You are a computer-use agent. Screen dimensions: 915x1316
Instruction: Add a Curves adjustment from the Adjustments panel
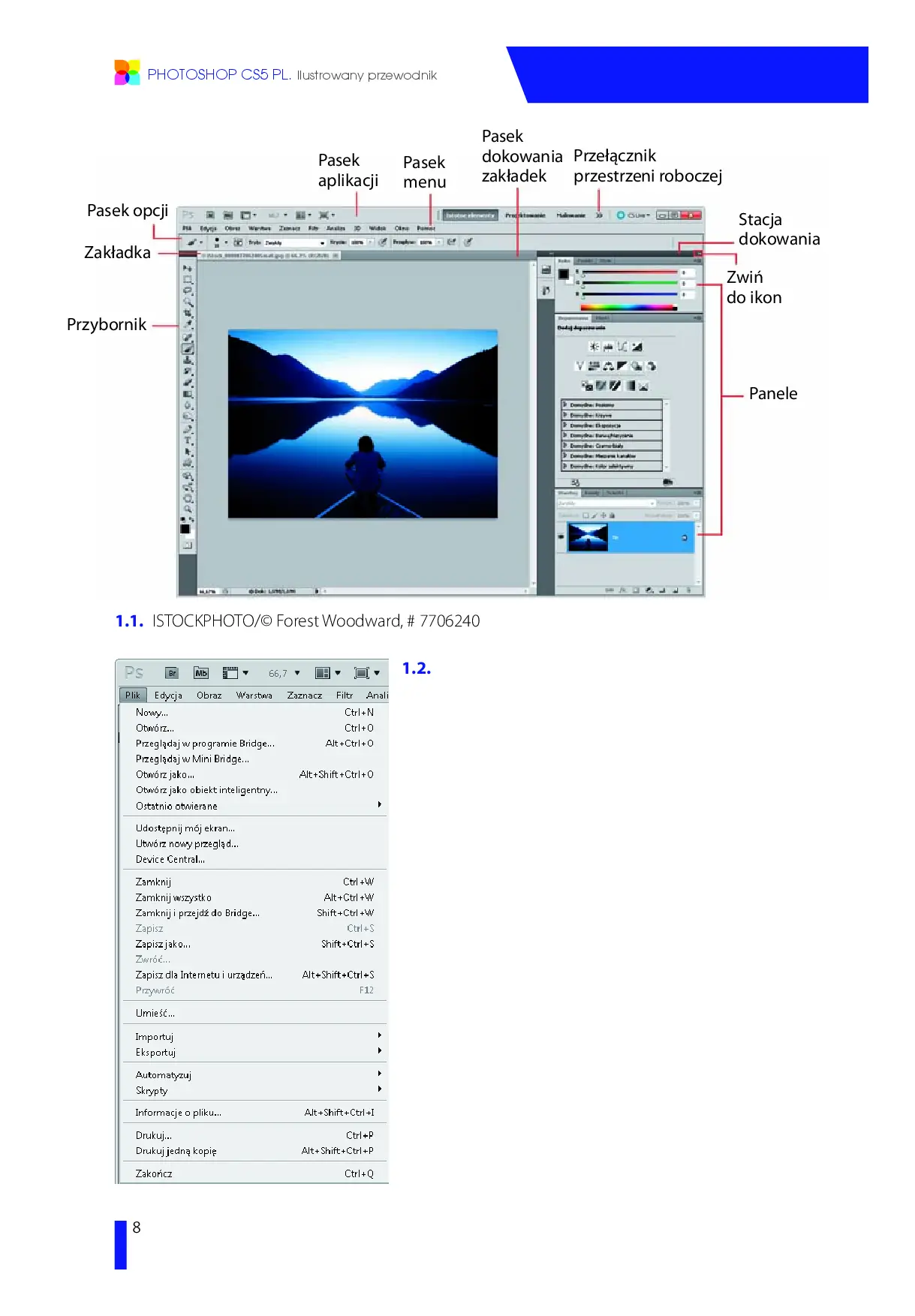click(622, 347)
